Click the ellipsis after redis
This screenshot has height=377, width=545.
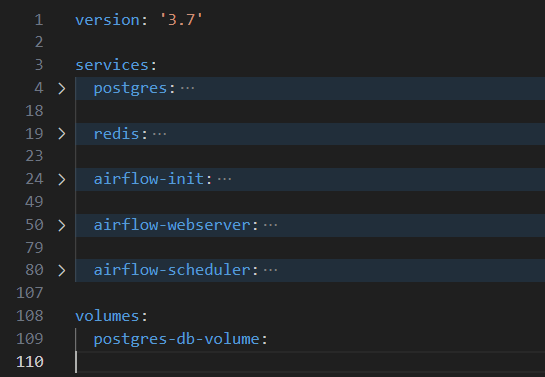coord(160,134)
